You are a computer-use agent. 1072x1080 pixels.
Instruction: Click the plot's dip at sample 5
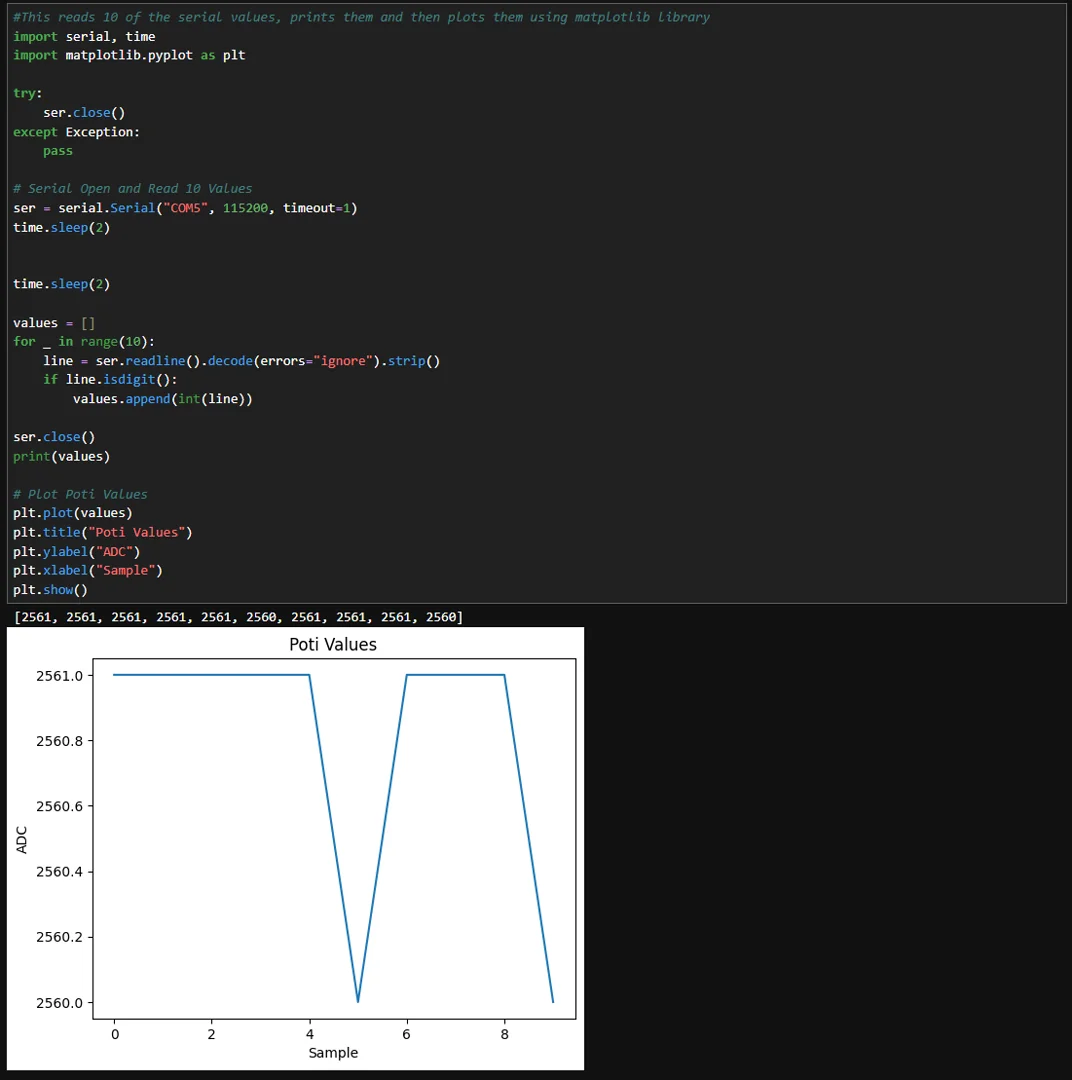tap(358, 1001)
